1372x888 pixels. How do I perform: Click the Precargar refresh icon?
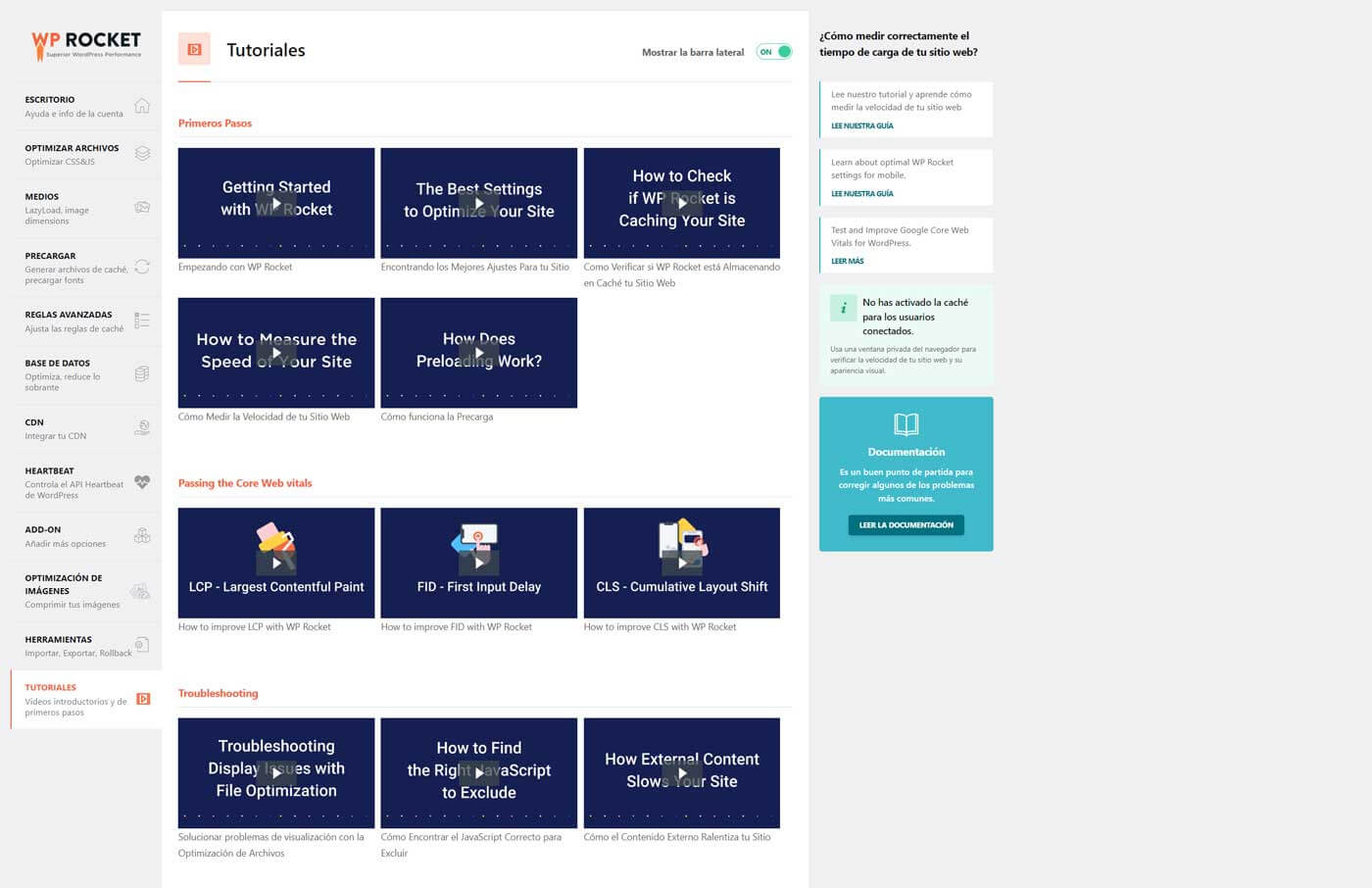pyautogui.click(x=142, y=267)
